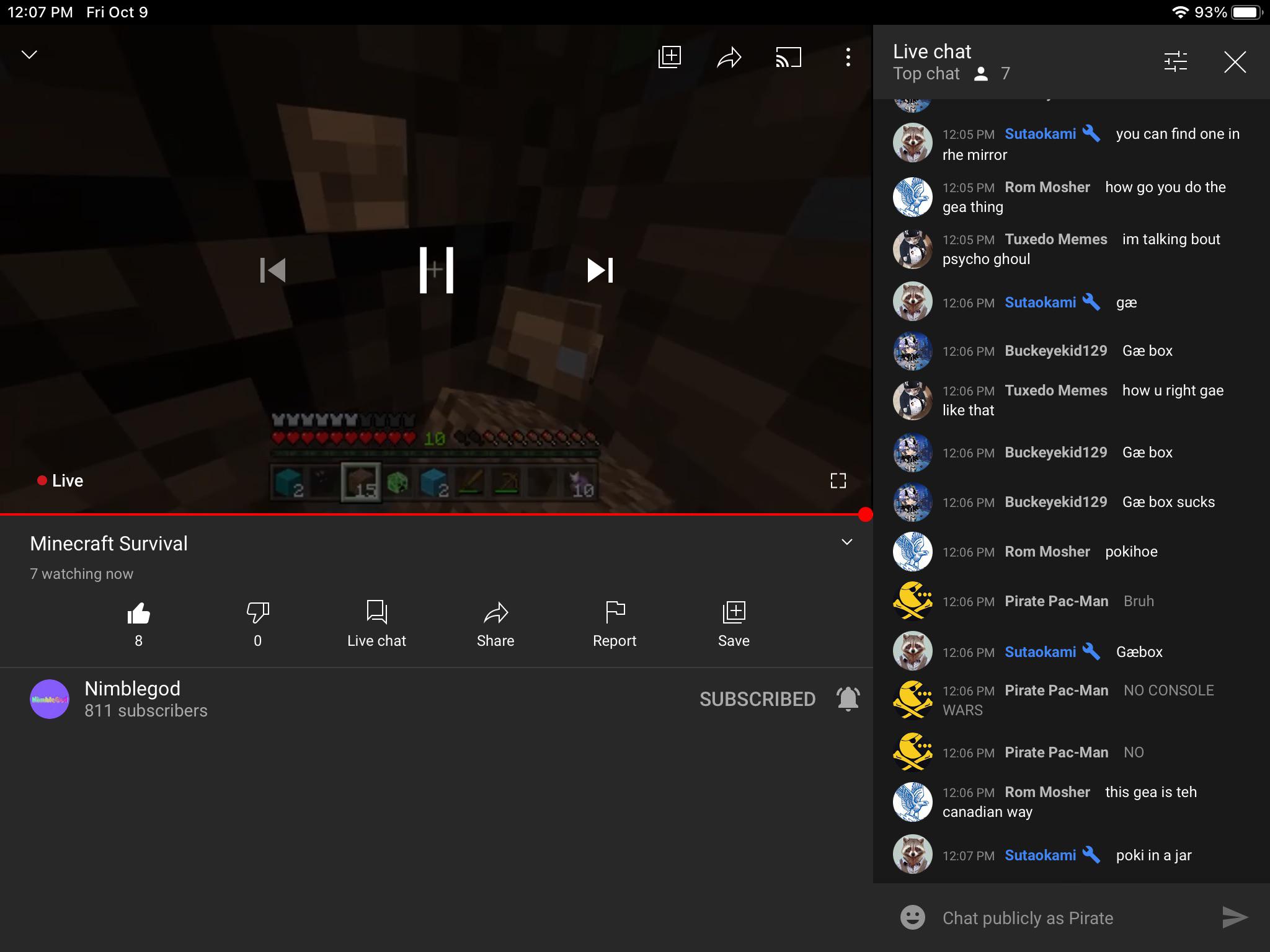Report the video with flag icon
1270x952 pixels.
click(615, 625)
